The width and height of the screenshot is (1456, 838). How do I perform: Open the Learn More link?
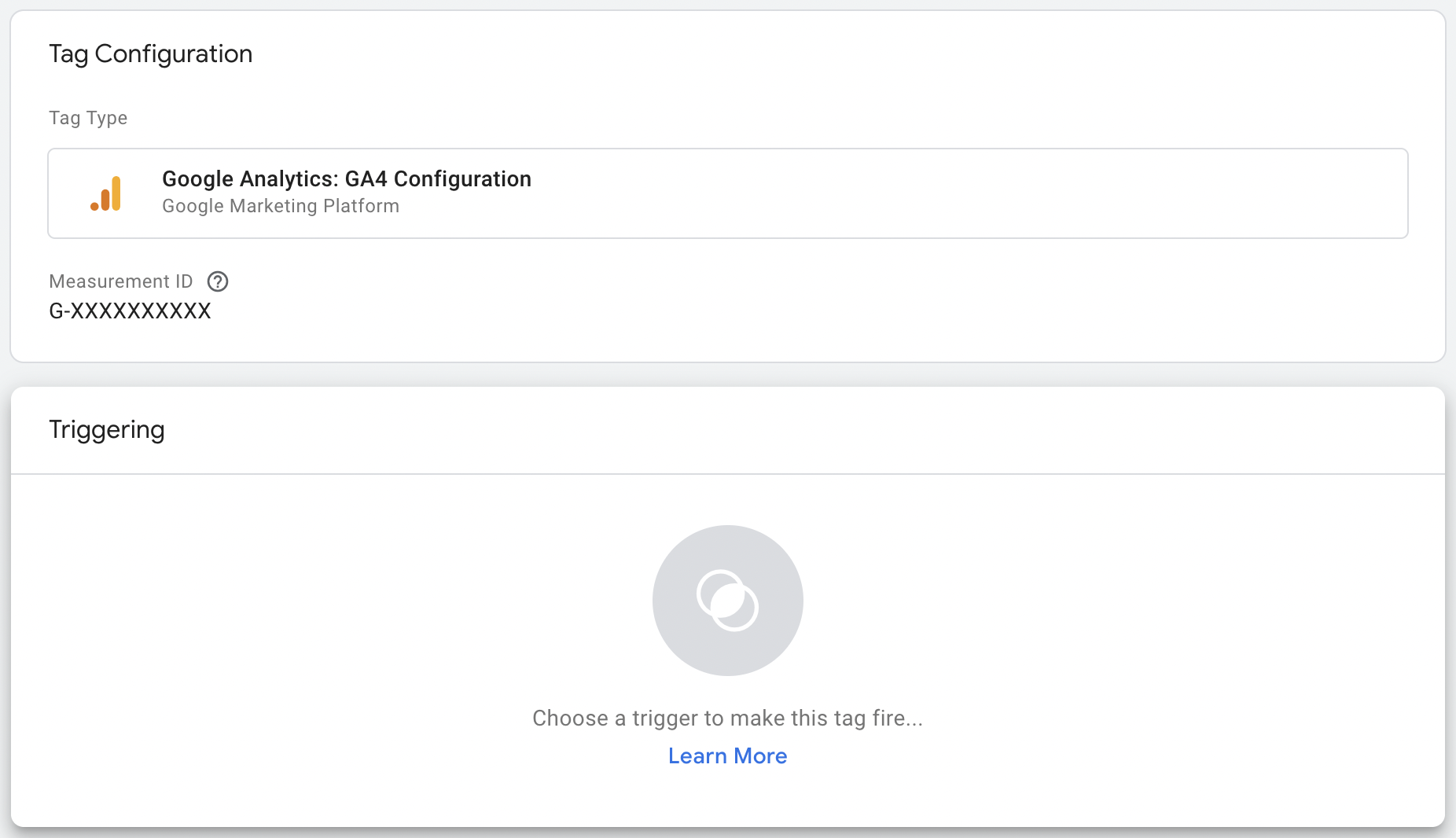[x=726, y=755]
